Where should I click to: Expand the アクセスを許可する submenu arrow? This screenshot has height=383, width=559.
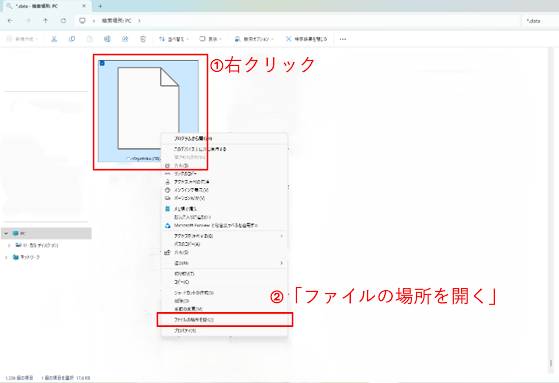tap(282, 236)
